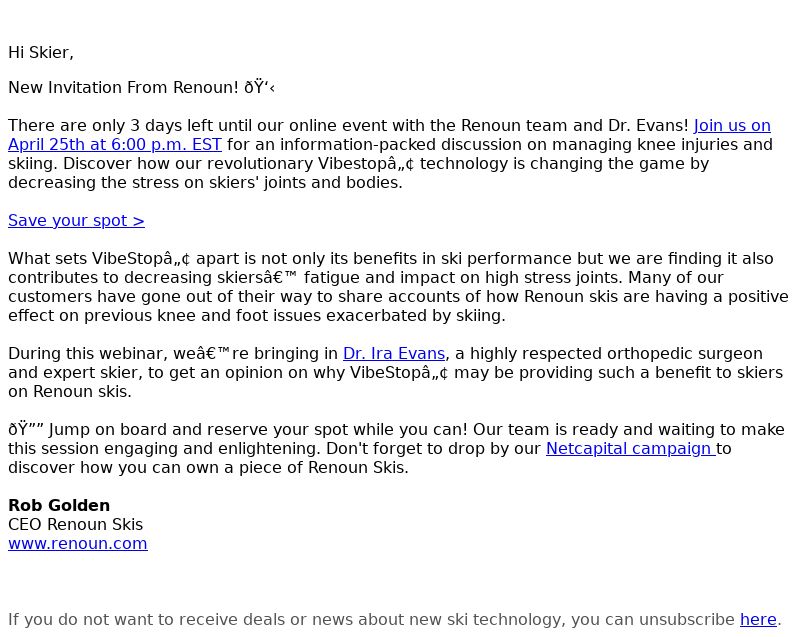Visit the Netcapital campaign link
This screenshot has width=800, height=637.
point(628,448)
